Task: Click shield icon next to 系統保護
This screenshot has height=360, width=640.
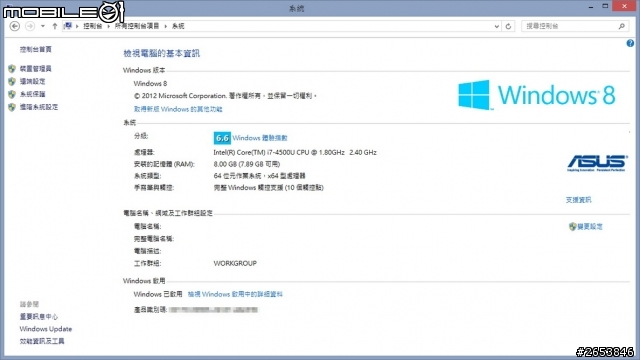Action: point(12,94)
